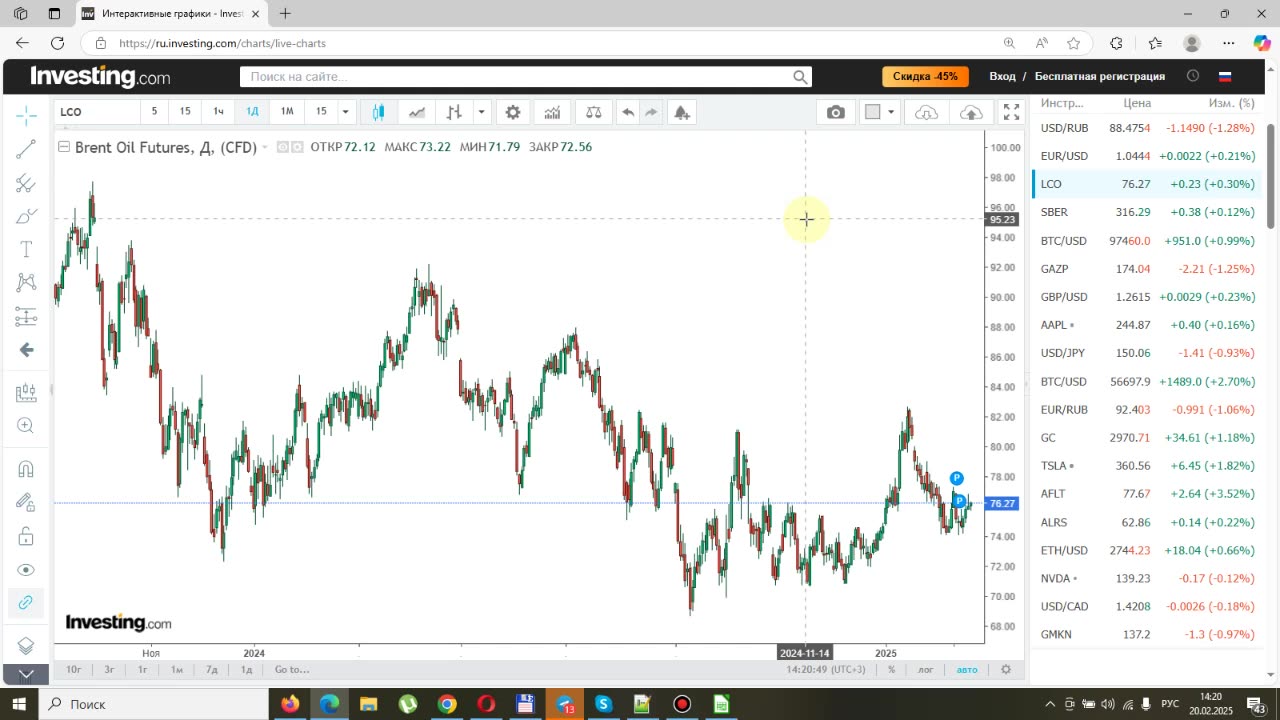Toggle лог logarithmic scale
The height and width of the screenshot is (720, 1280).
click(x=926, y=670)
